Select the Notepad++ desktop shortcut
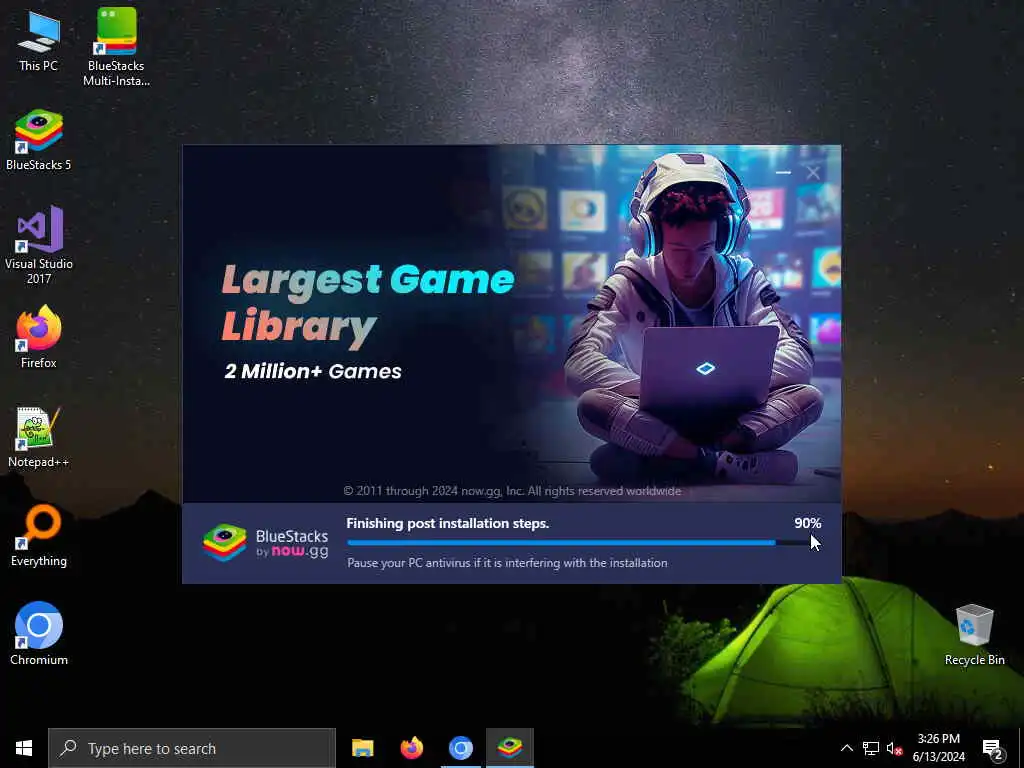 pos(39,437)
